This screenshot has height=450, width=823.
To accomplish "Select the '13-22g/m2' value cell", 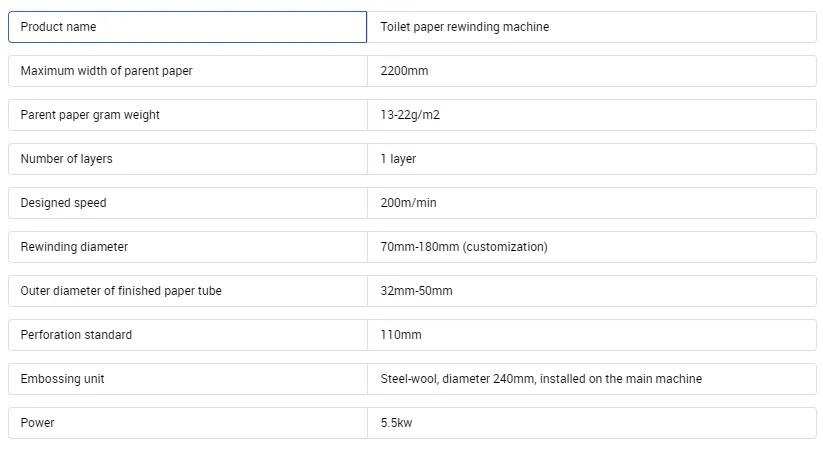I will point(591,115).
